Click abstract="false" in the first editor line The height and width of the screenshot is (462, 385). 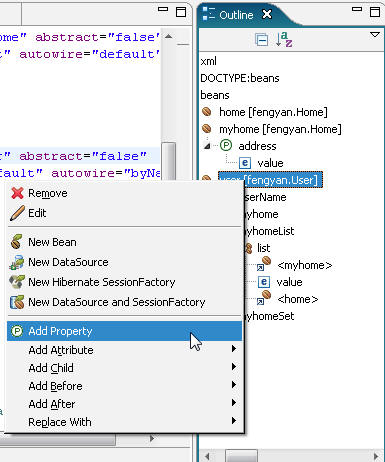97,37
